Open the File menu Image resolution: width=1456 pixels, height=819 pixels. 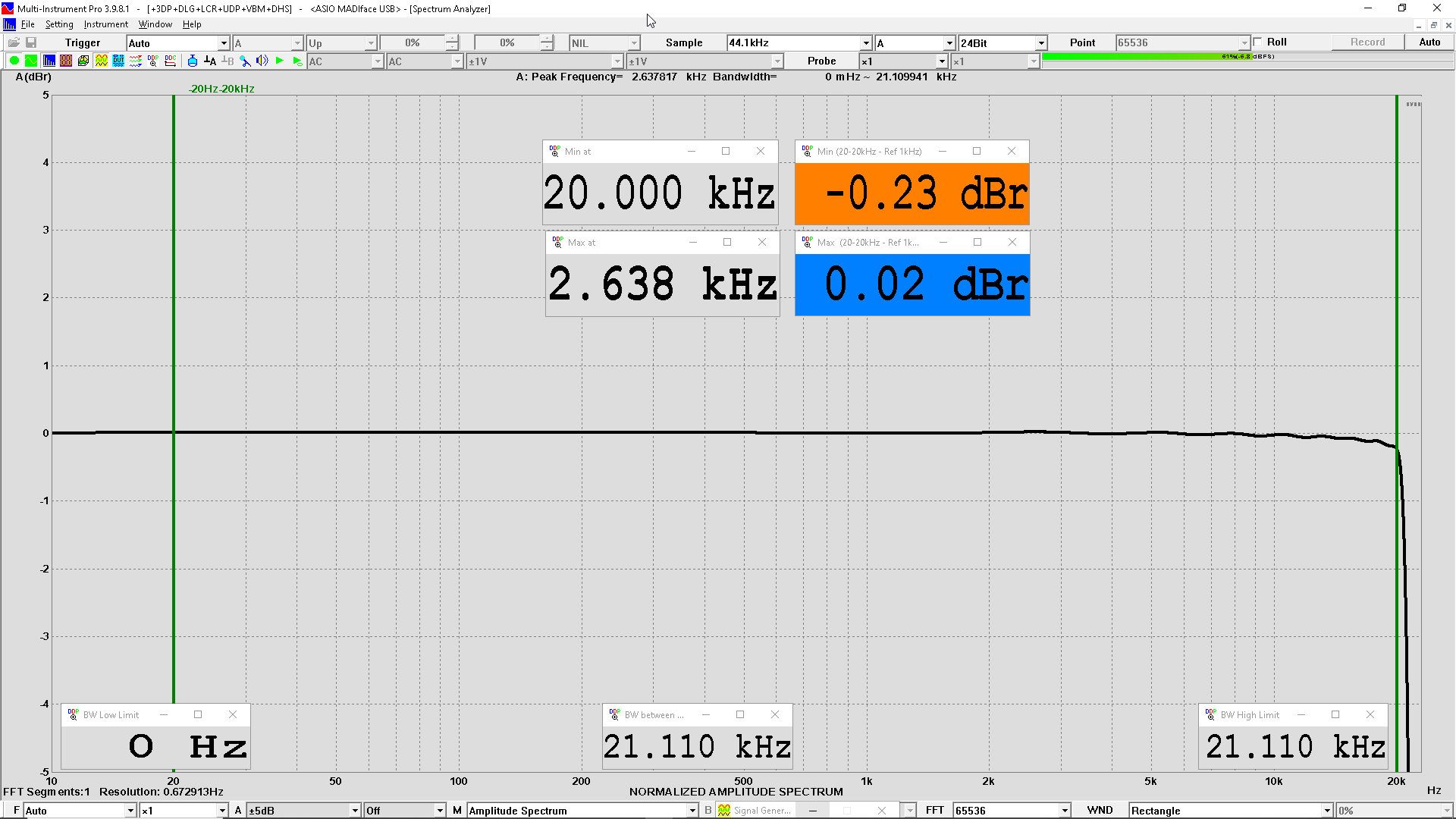tap(28, 24)
